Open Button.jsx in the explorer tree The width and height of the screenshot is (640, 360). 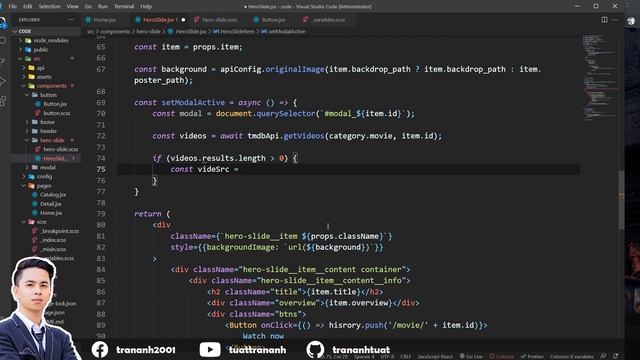46,104
